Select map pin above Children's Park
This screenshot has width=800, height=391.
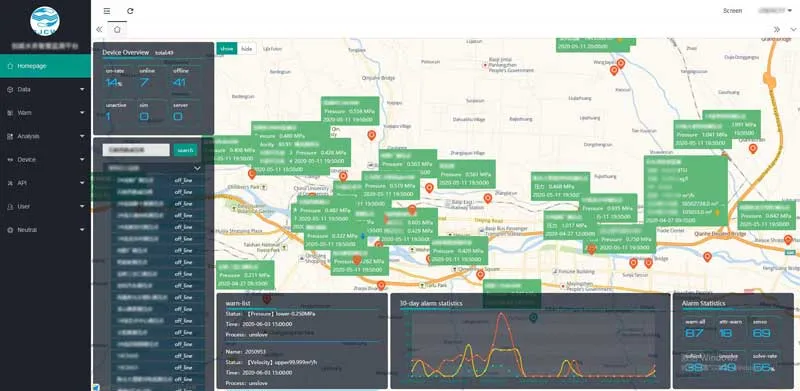pyautogui.click(x=252, y=174)
